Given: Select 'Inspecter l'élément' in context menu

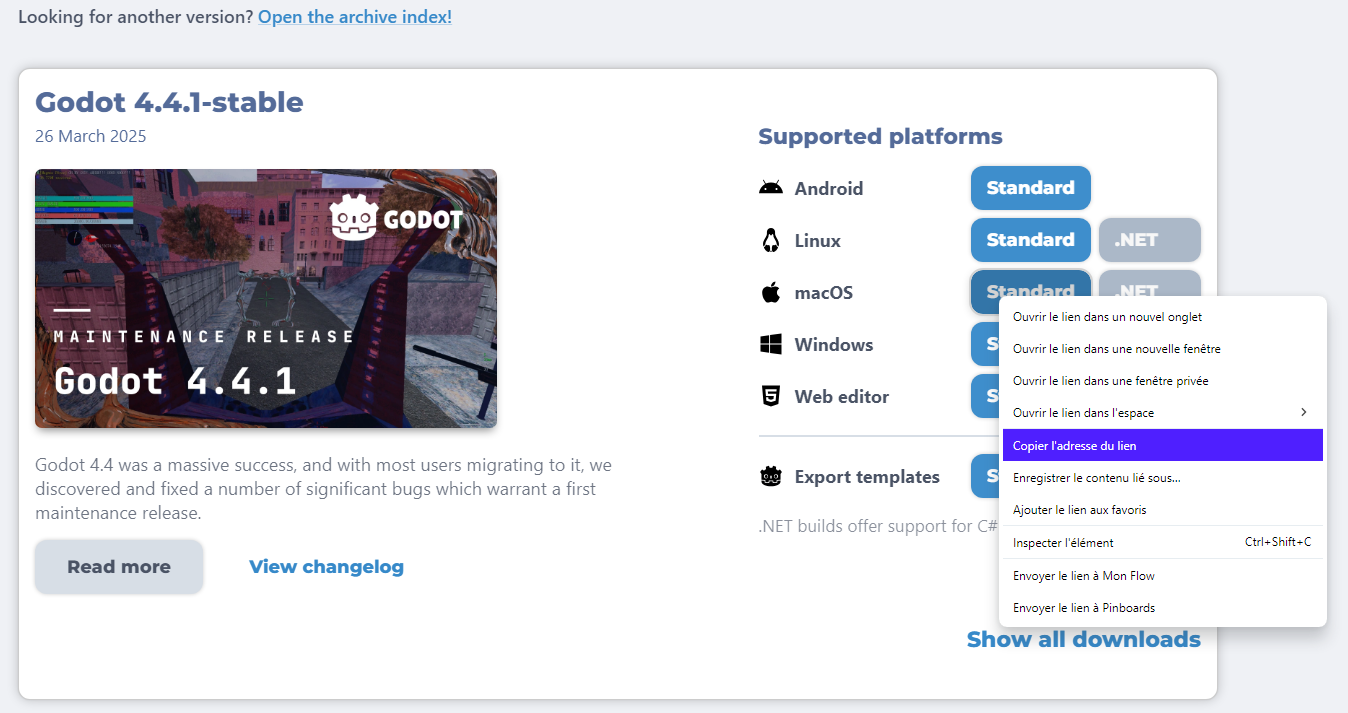Looking at the screenshot, I should pyautogui.click(x=1163, y=542).
